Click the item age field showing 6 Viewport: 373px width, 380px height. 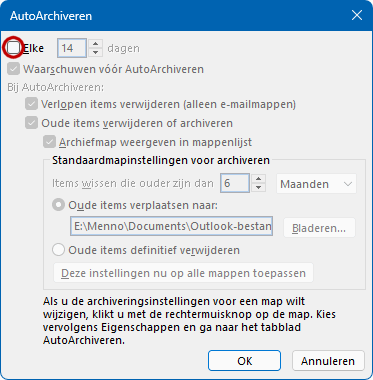[x=235, y=183]
